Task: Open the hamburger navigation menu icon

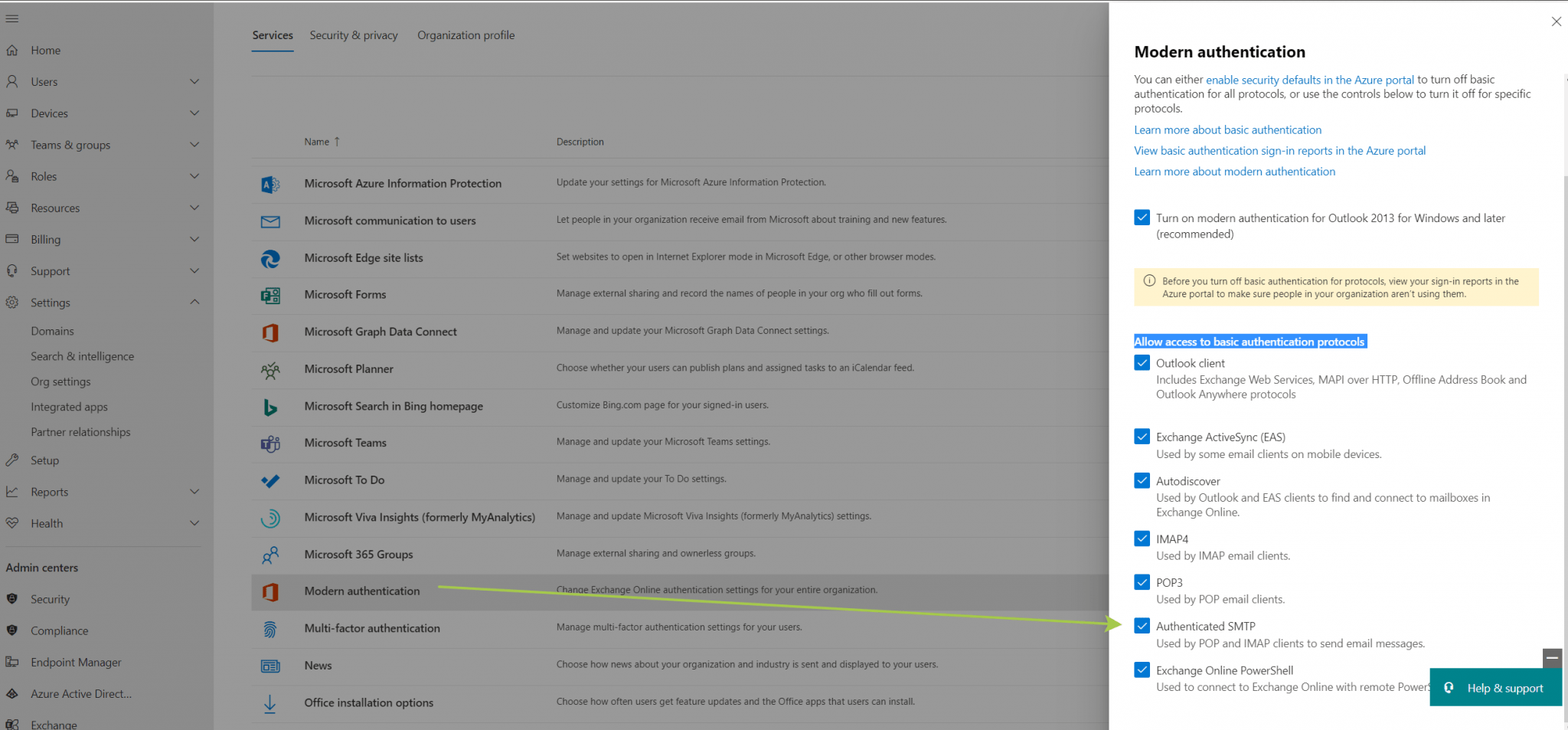Action: [x=12, y=19]
